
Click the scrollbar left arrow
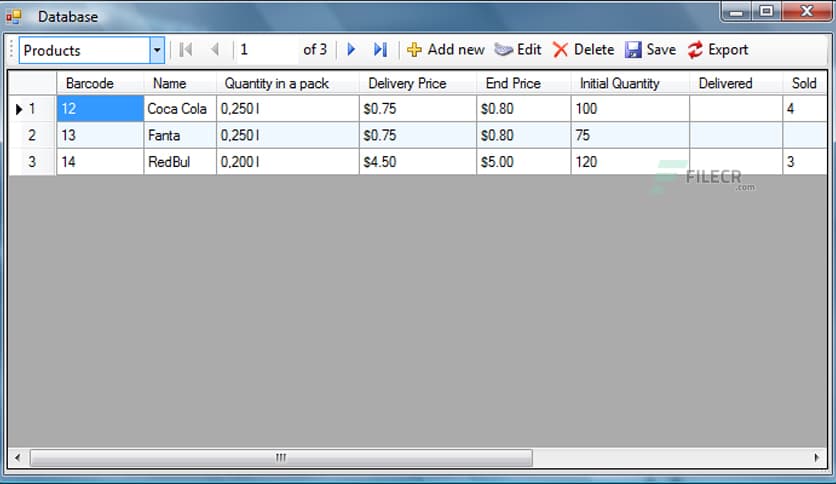pyautogui.click(x=18, y=457)
